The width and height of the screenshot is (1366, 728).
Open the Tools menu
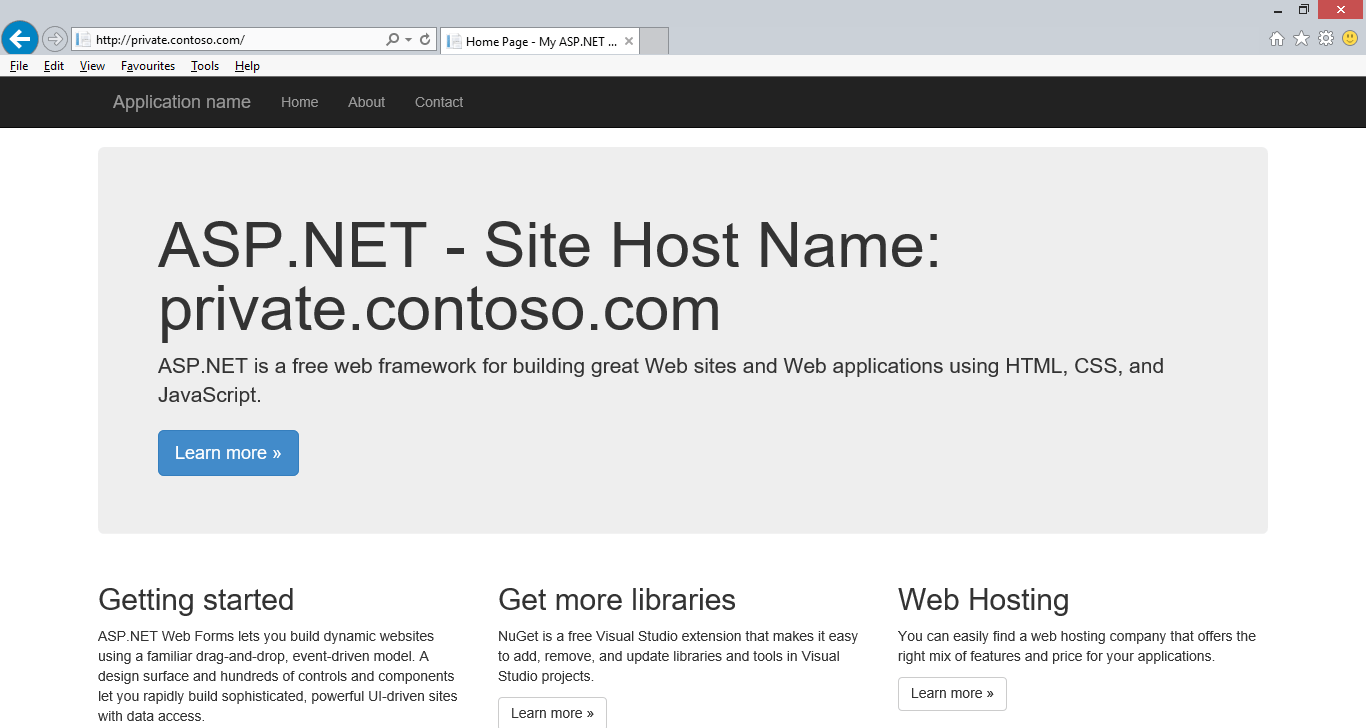point(205,66)
